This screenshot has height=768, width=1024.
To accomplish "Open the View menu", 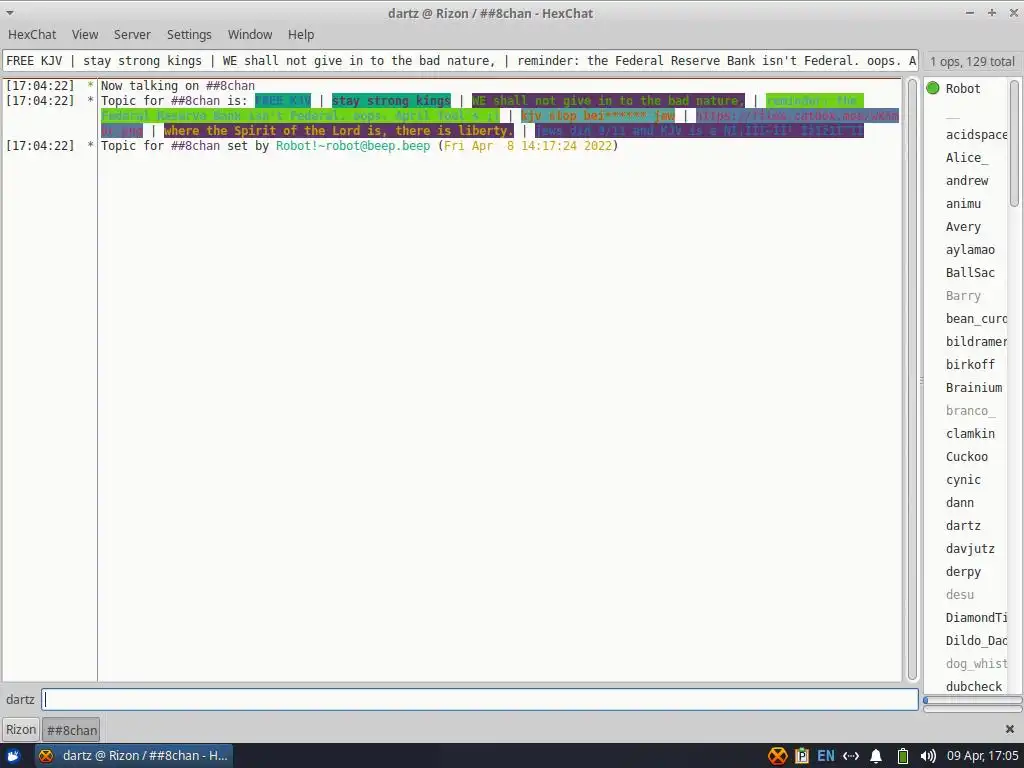I will (85, 35).
